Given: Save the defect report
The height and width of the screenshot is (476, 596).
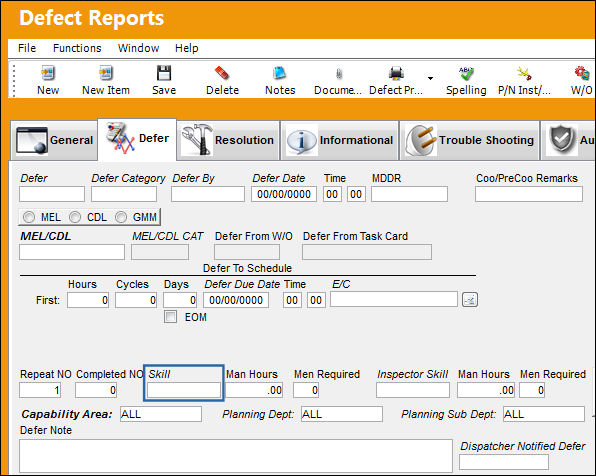Looking at the screenshot, I should (164, 73).
